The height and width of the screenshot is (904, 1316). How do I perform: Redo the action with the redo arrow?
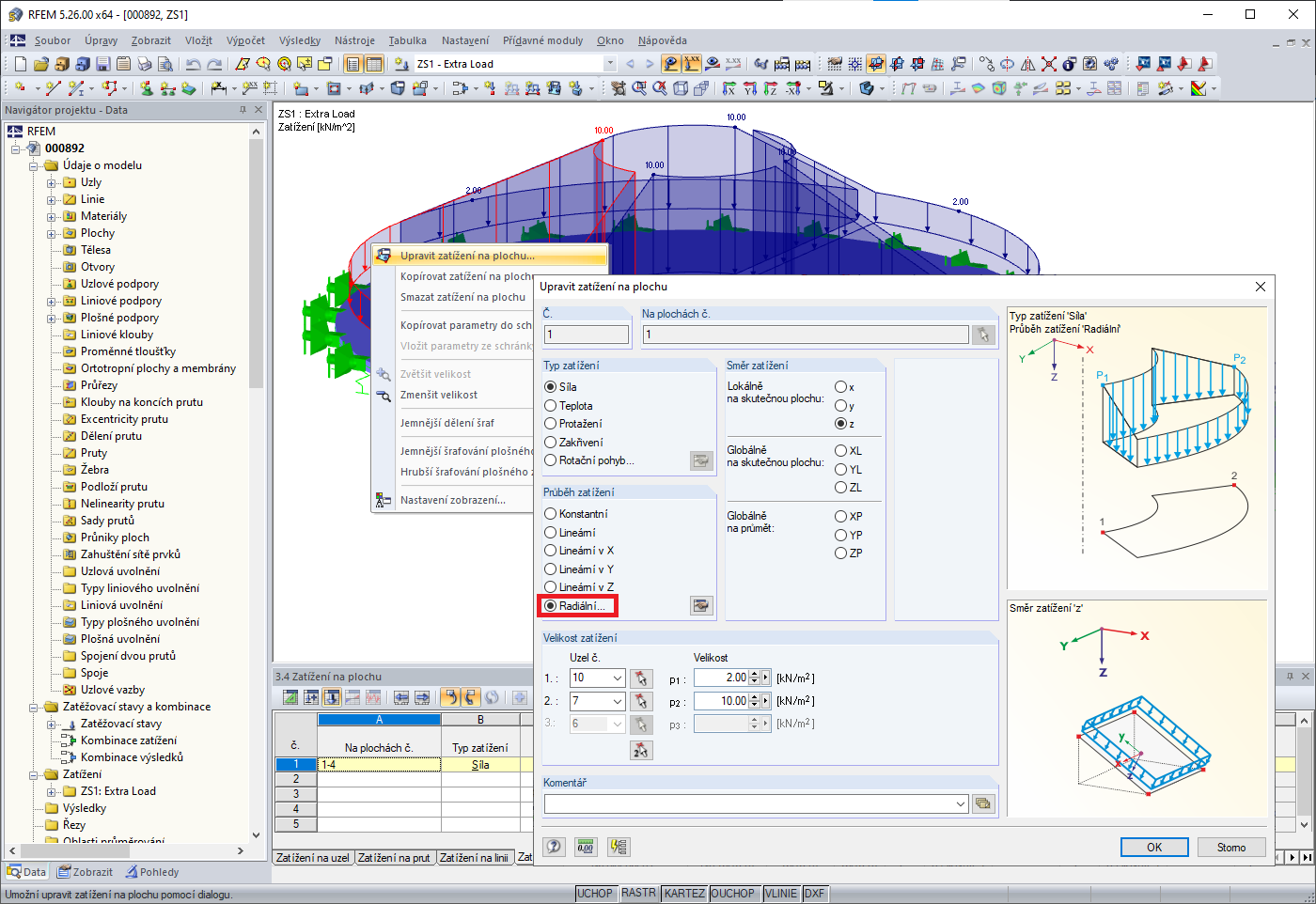[214, 64]
